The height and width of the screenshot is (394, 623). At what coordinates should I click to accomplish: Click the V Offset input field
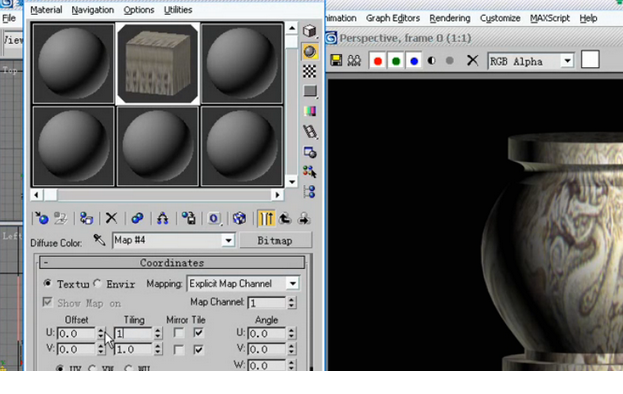click(77, 349)
